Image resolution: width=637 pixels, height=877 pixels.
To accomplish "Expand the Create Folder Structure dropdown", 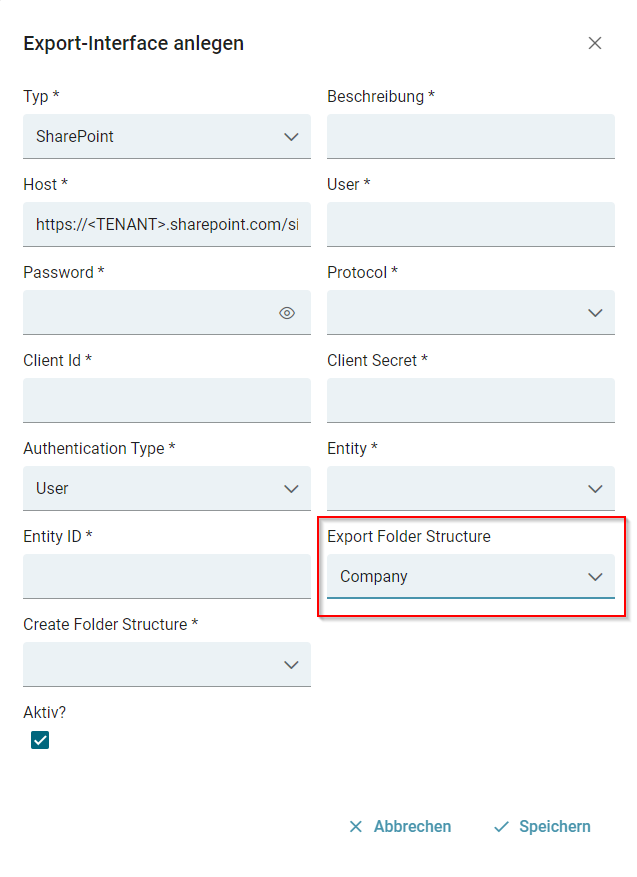I will [x=166, y=665].
